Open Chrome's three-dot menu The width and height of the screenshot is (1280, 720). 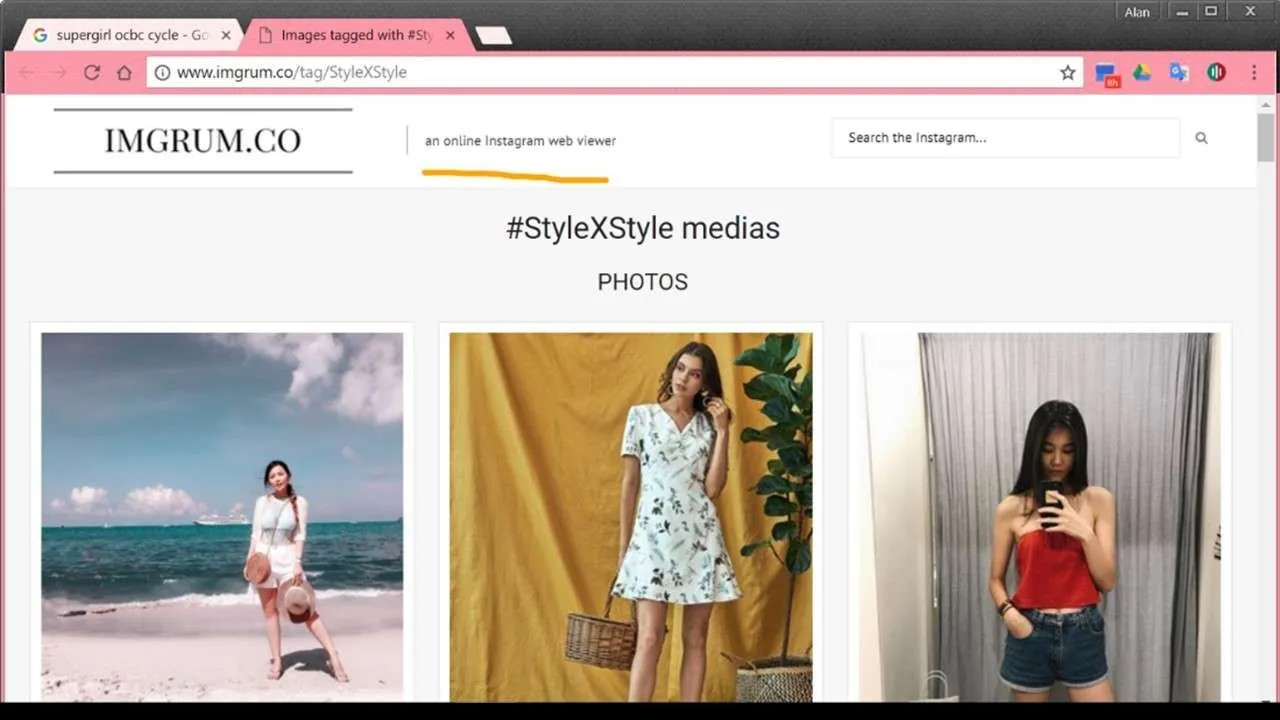(x=1254, y=72)
